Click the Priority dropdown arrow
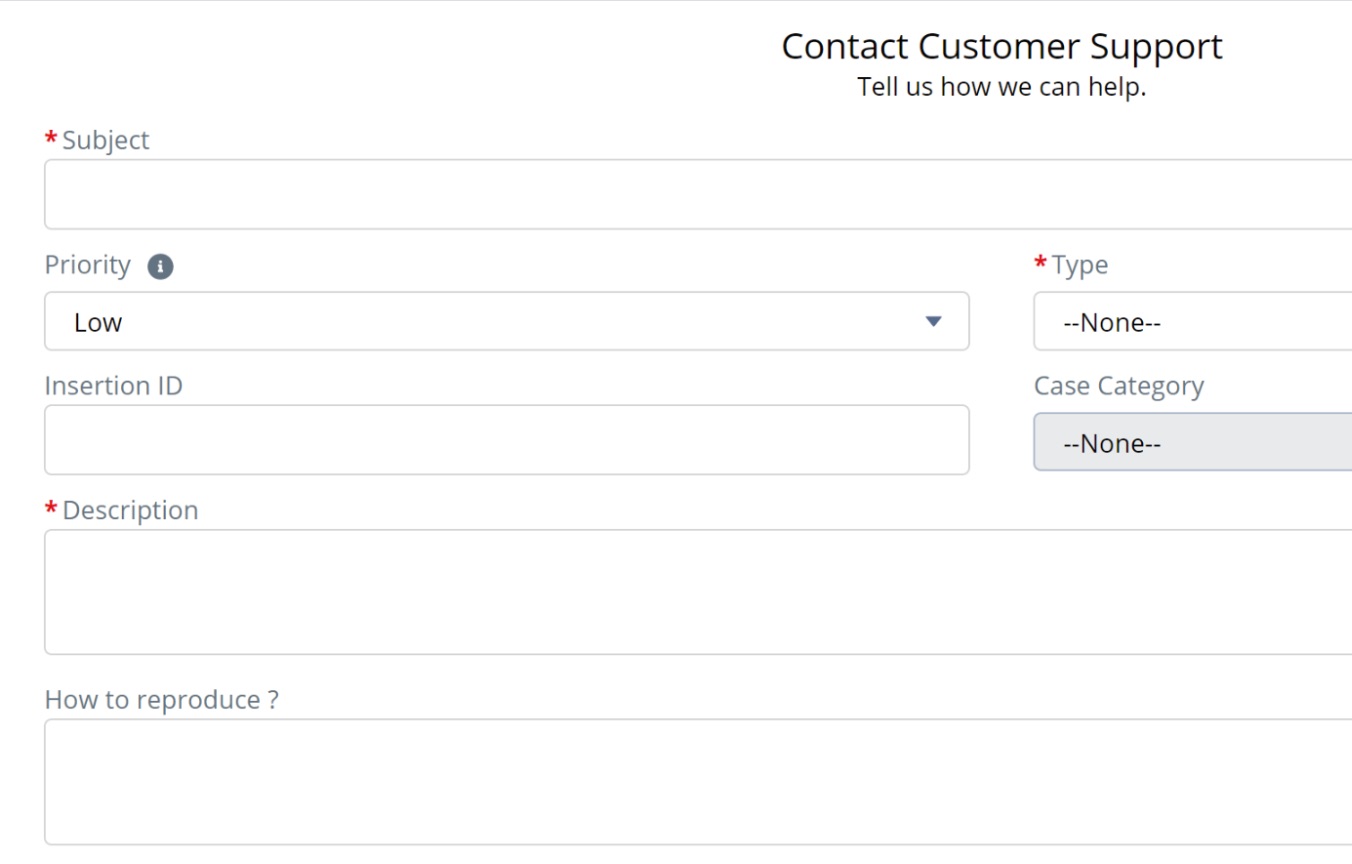The image size is (1352, 864). click(933, 322)
